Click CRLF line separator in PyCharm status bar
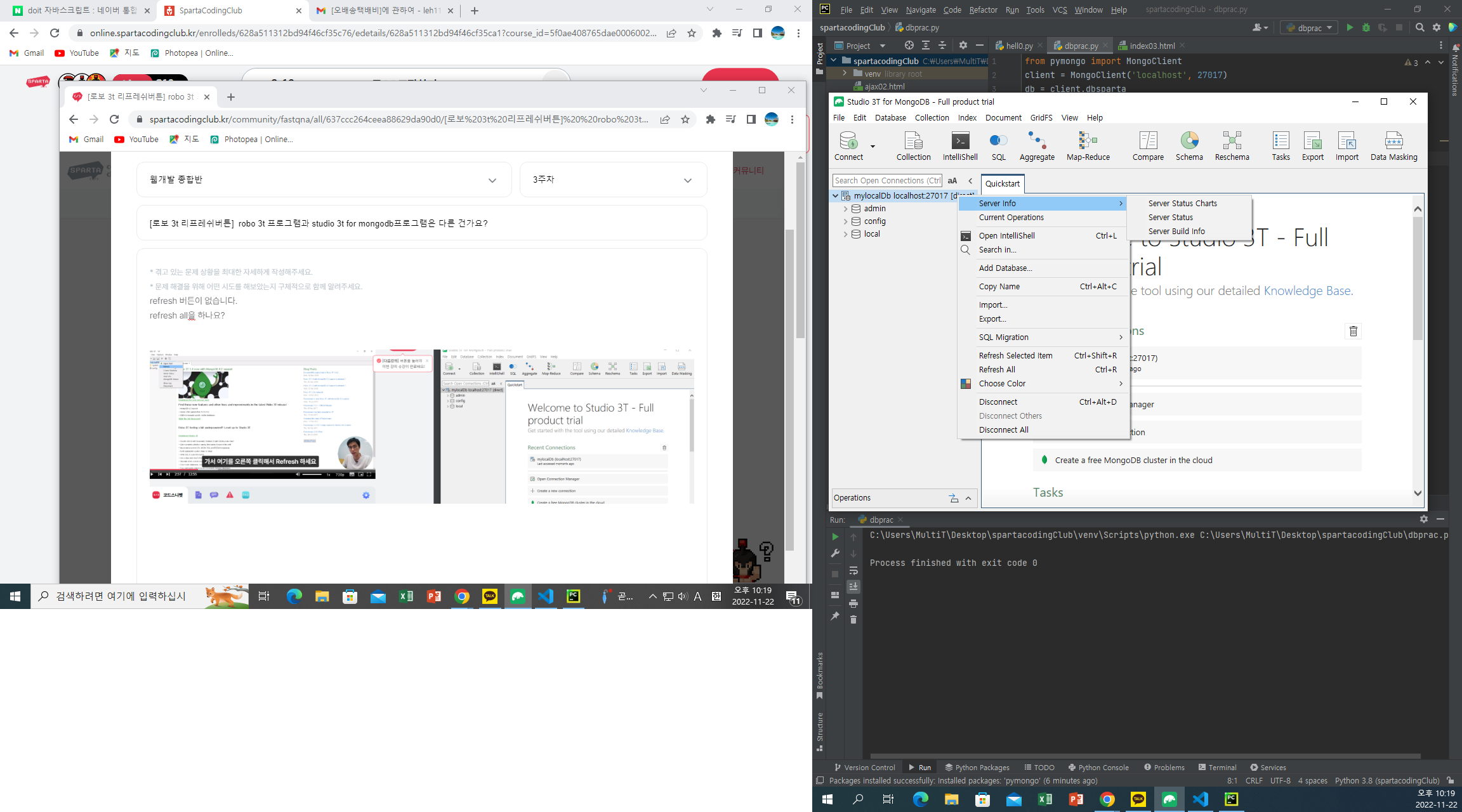The width and height of the screenshot is (1462, 812). 1254,781
